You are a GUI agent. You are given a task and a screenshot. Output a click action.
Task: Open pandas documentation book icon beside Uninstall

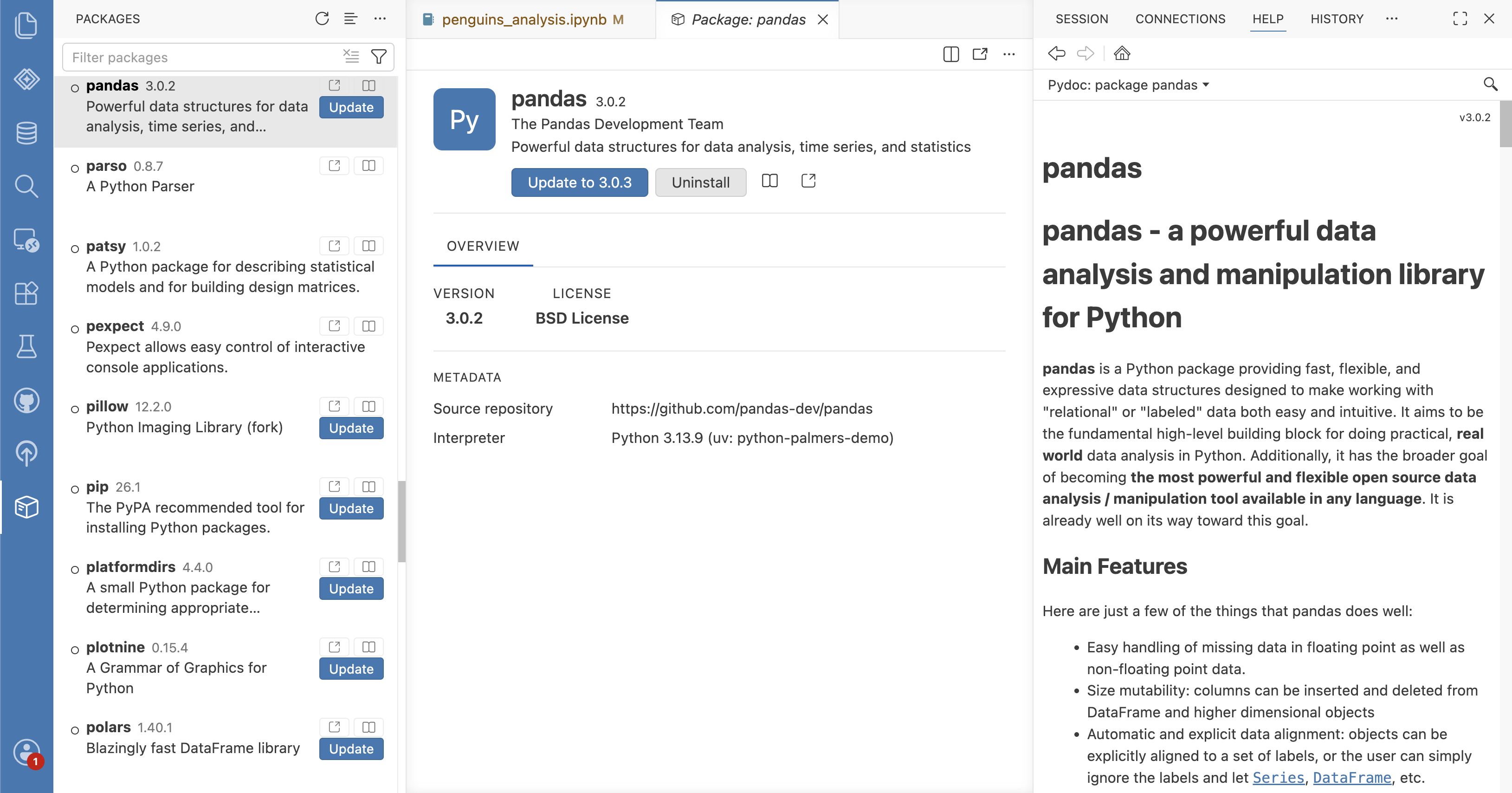point(769,181)
